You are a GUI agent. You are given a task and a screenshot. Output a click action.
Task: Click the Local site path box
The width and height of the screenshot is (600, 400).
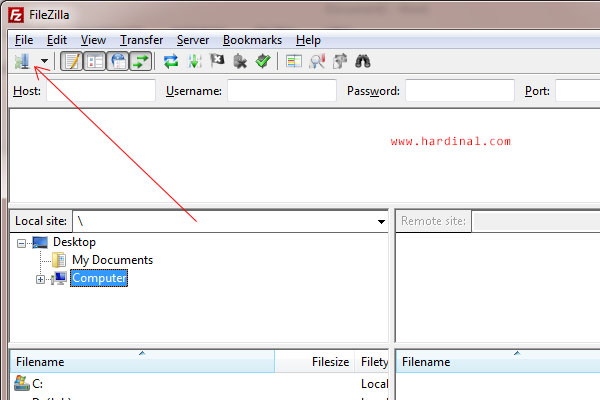[x=230, y=221]
